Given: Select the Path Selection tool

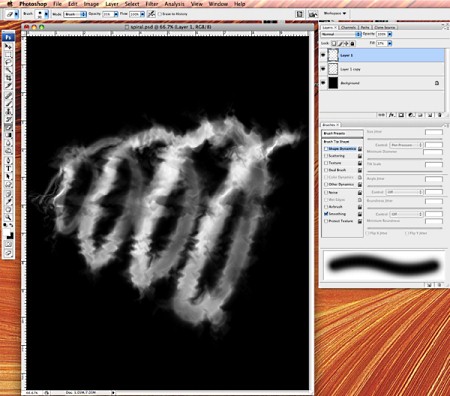Looking at the screenshot, I should 8,177.
